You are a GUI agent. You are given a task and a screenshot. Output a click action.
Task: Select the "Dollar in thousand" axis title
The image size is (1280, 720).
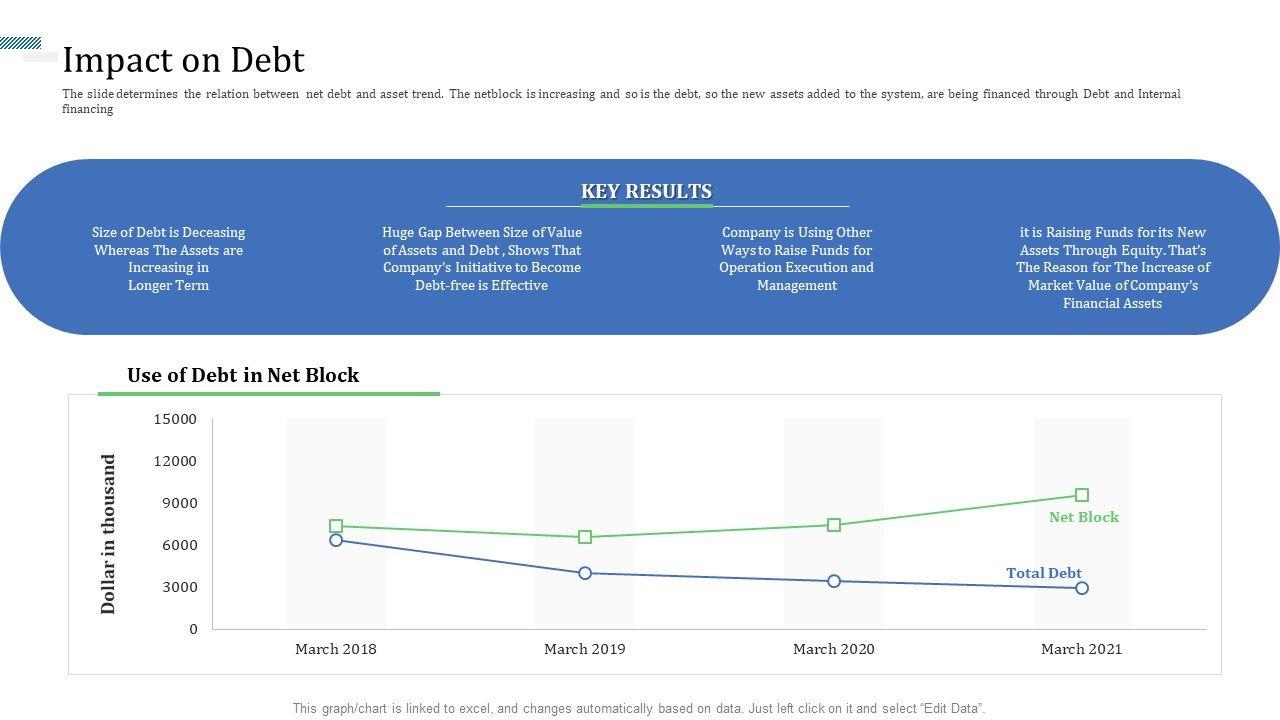tap(108, 534)
